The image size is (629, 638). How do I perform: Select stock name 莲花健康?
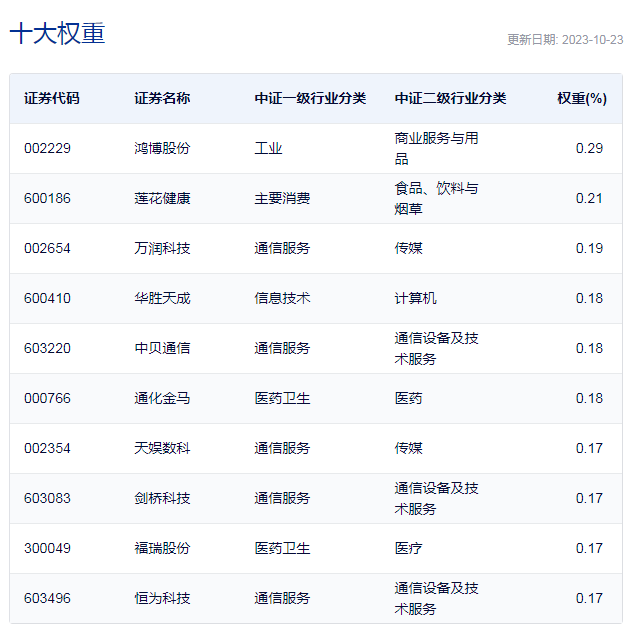tap(162, 198)
